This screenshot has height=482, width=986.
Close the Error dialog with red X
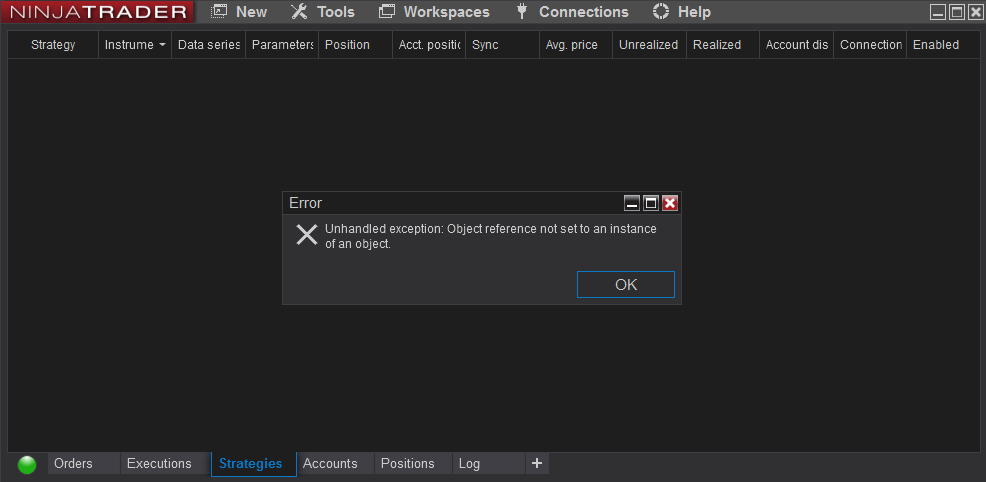point(670,203)
